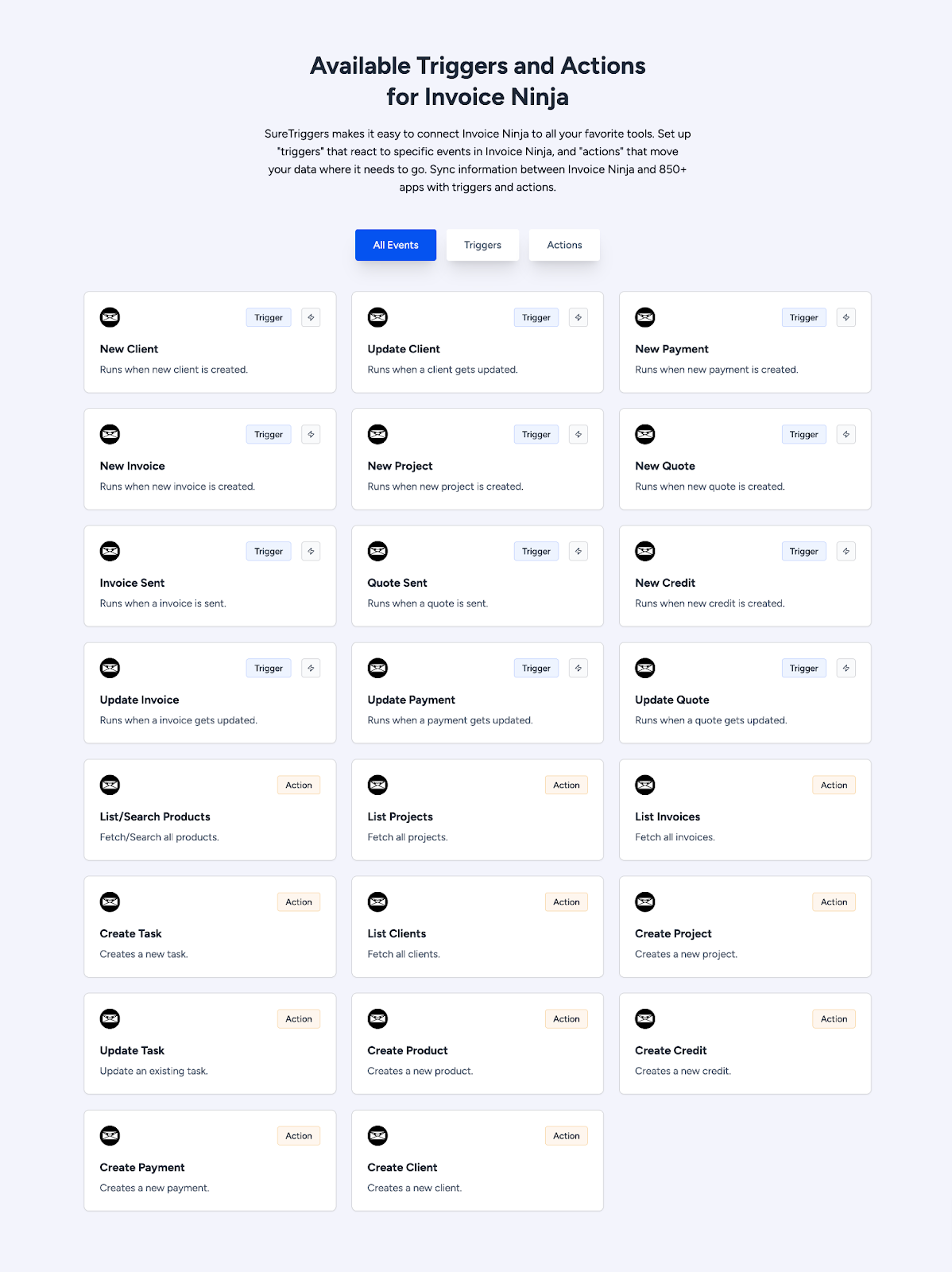
Task: Click the Invoice Ninja logo on List Projects card
Action: 378,785
